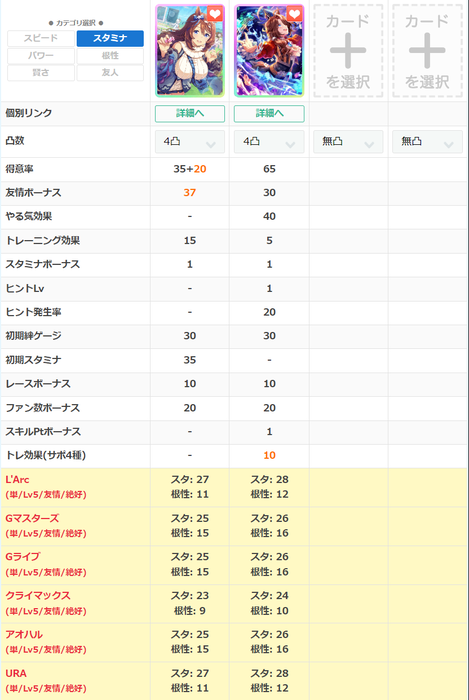Click first card's 37 friendship bonus value
Screen dimensions: 469x700
pyautogui.click(x=190, y=193)
